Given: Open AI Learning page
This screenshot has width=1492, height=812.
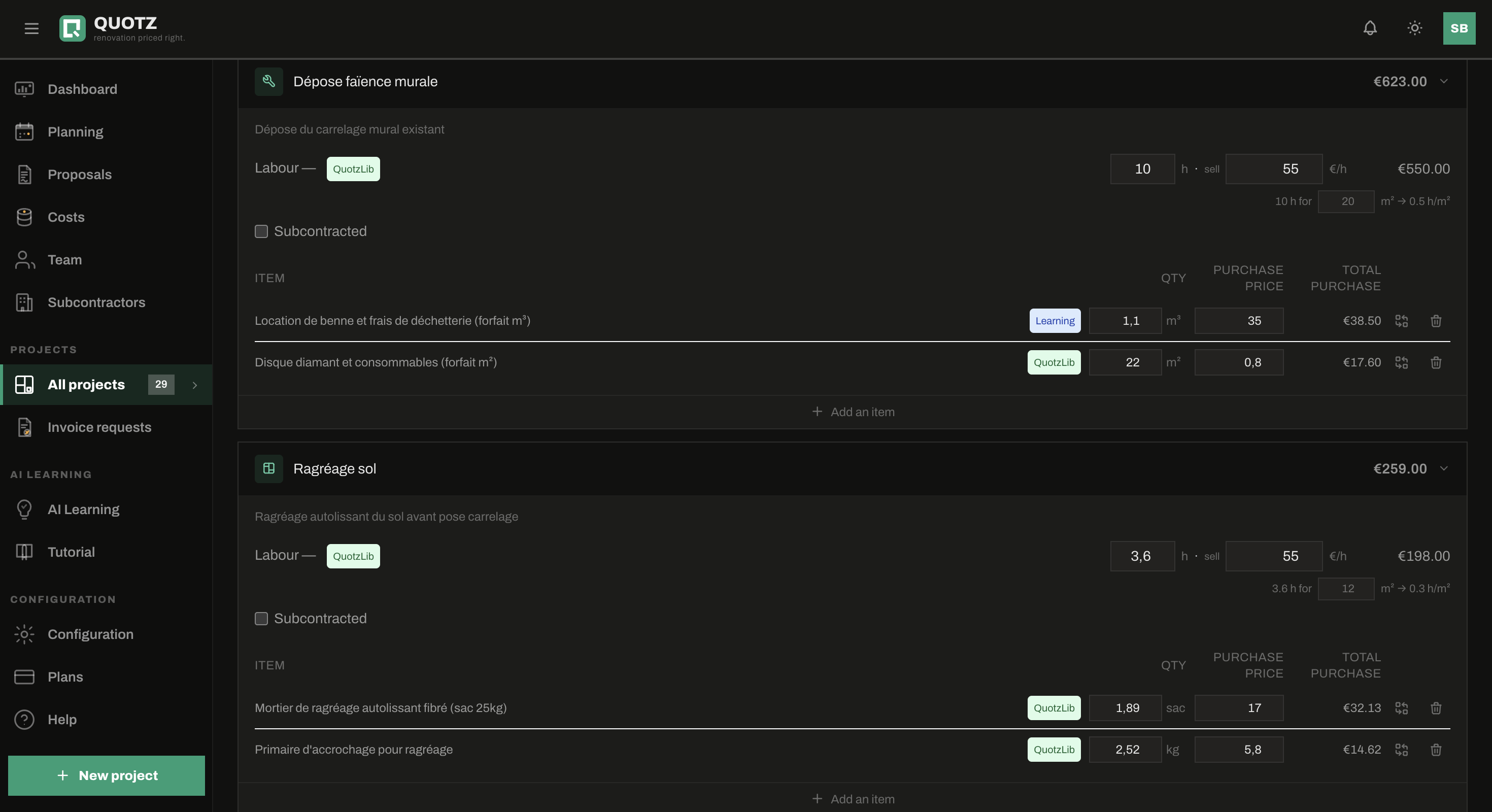Looking at the screenshot, I should click(x=106, y=510).
